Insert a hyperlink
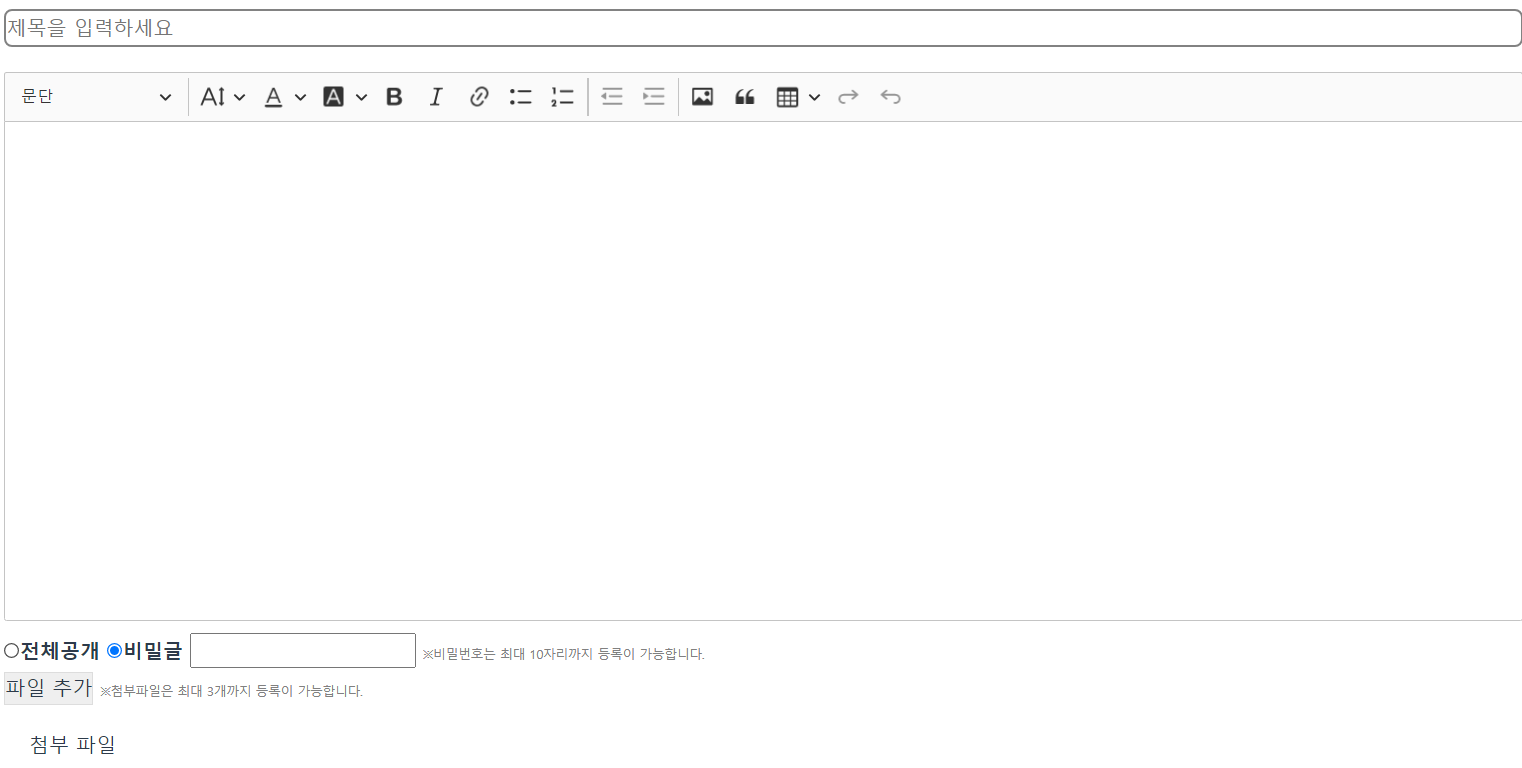The width and height of the screenshot is (1522, 768). coord(478,96)
